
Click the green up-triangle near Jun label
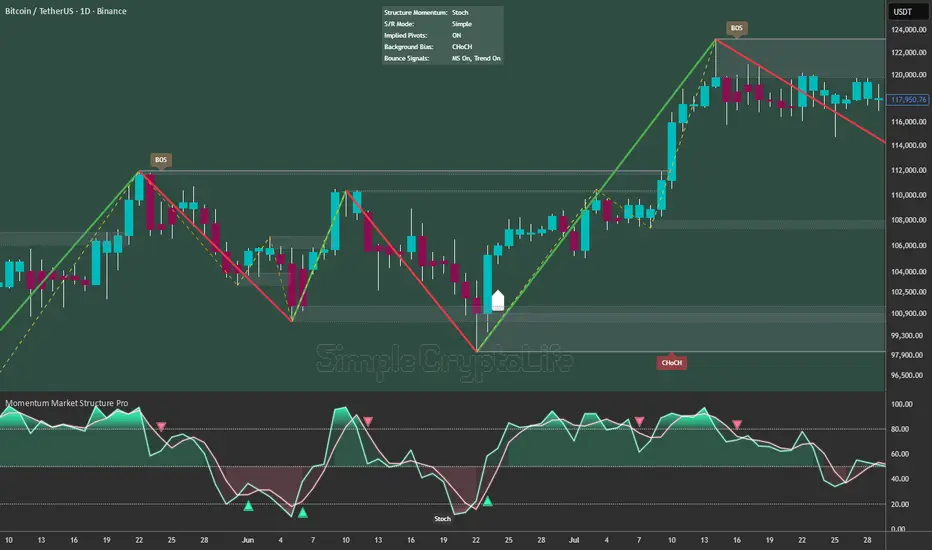[x=248, y=506]
